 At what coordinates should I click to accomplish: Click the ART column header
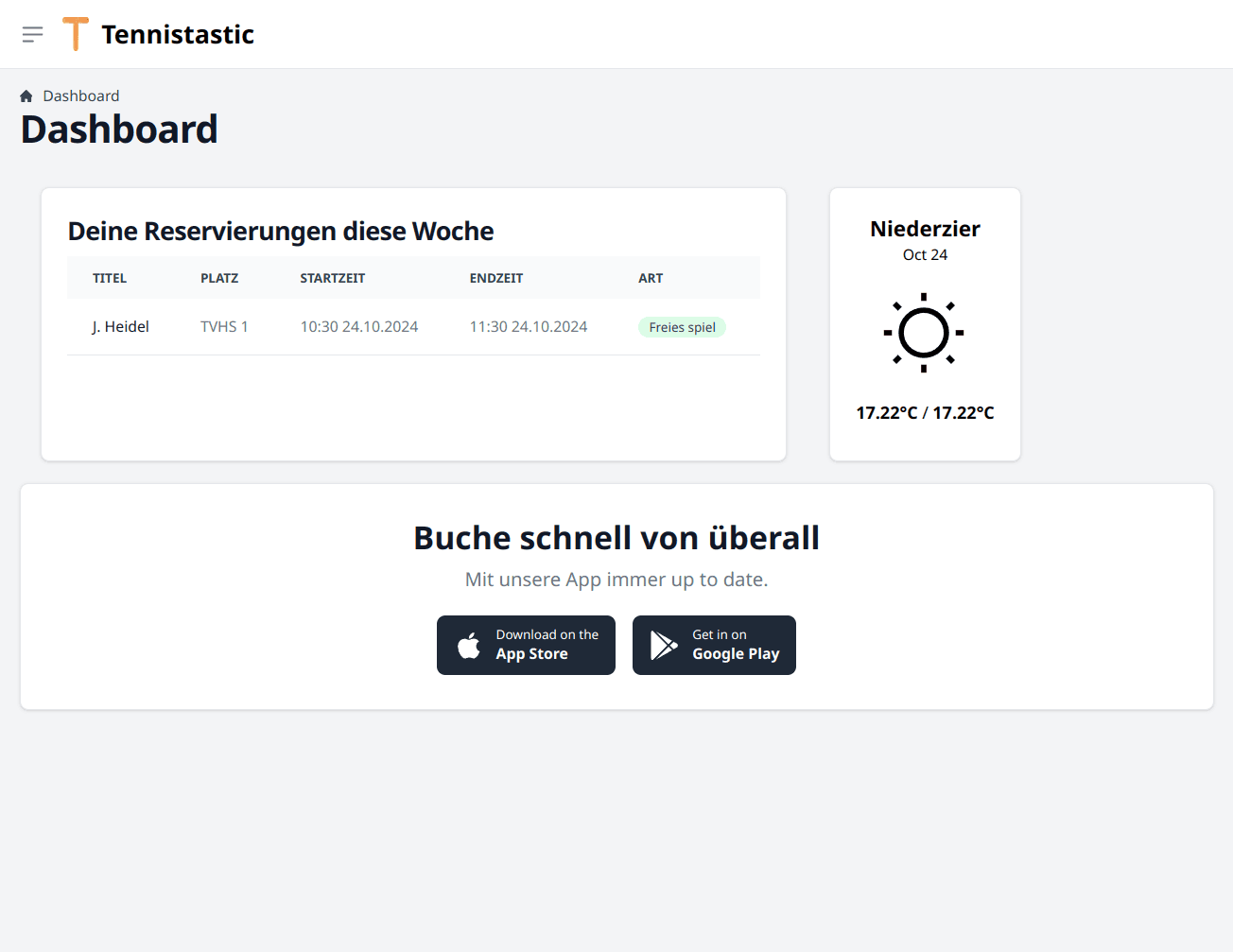point(651,278)
